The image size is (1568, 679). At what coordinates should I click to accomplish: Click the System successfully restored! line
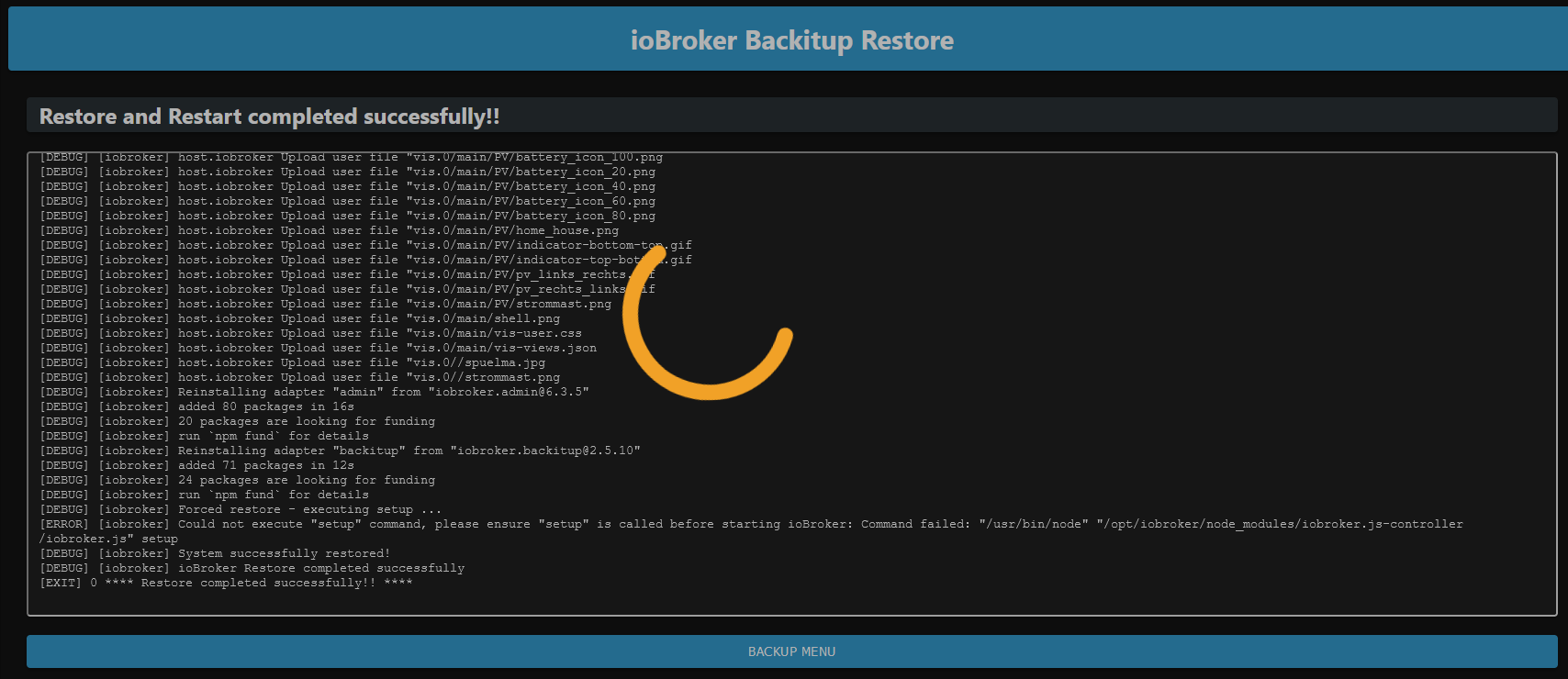215,553
